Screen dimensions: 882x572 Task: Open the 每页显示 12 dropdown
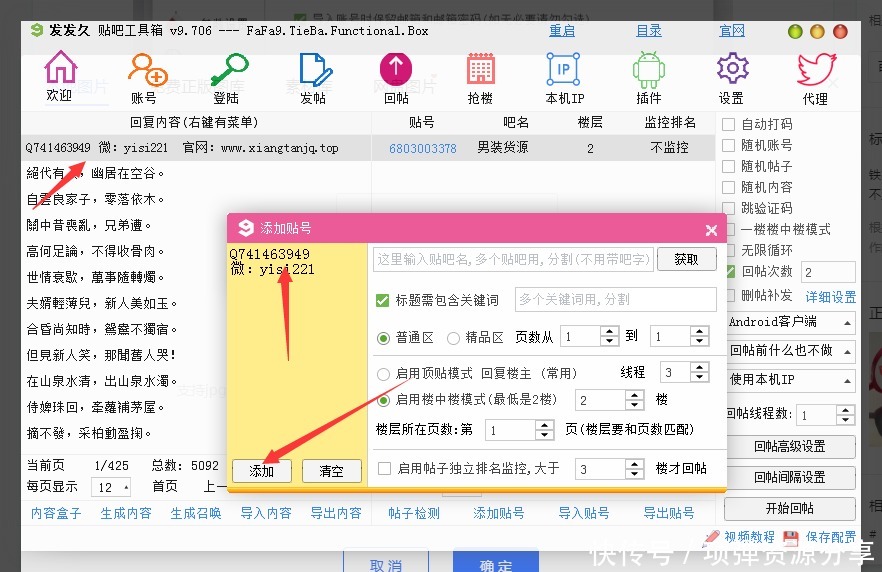pyautogui.click(x=111, y=487)
